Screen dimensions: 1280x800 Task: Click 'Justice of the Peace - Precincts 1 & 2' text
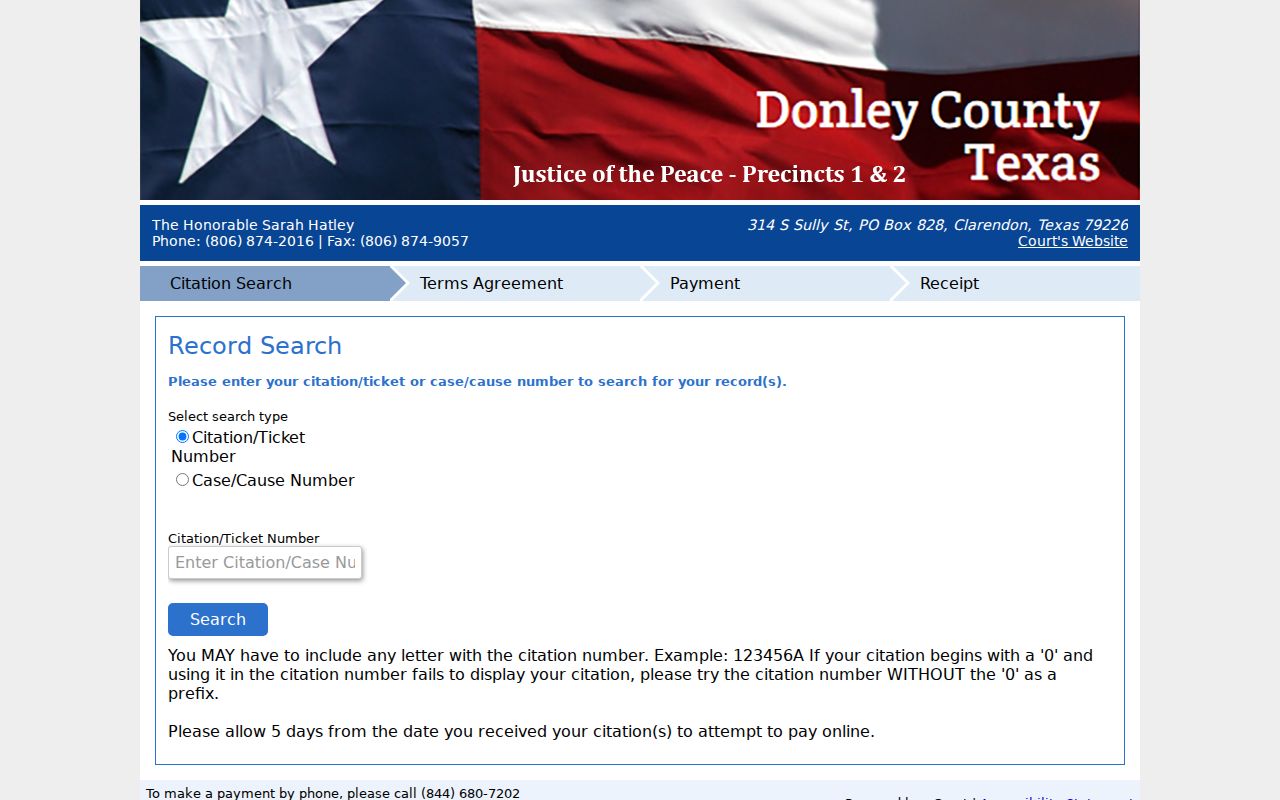pyautogui.click(x=709, y=174)
